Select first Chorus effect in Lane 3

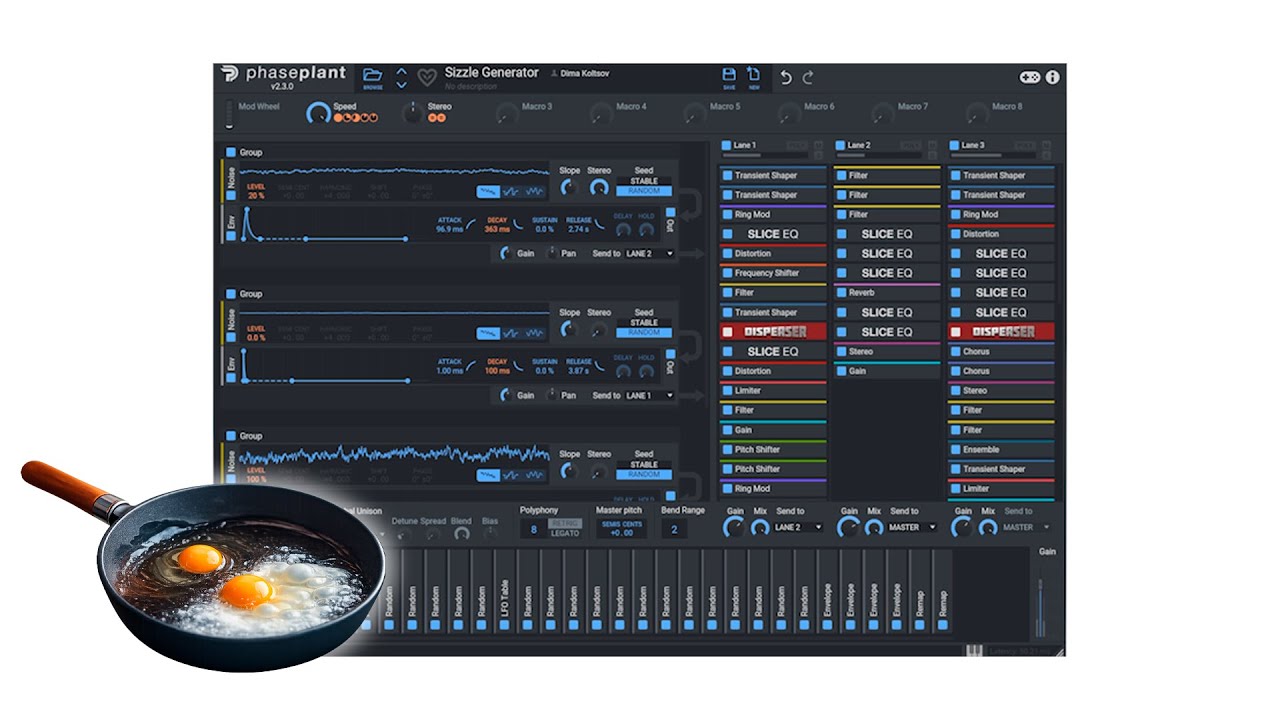coord(1001,352)
